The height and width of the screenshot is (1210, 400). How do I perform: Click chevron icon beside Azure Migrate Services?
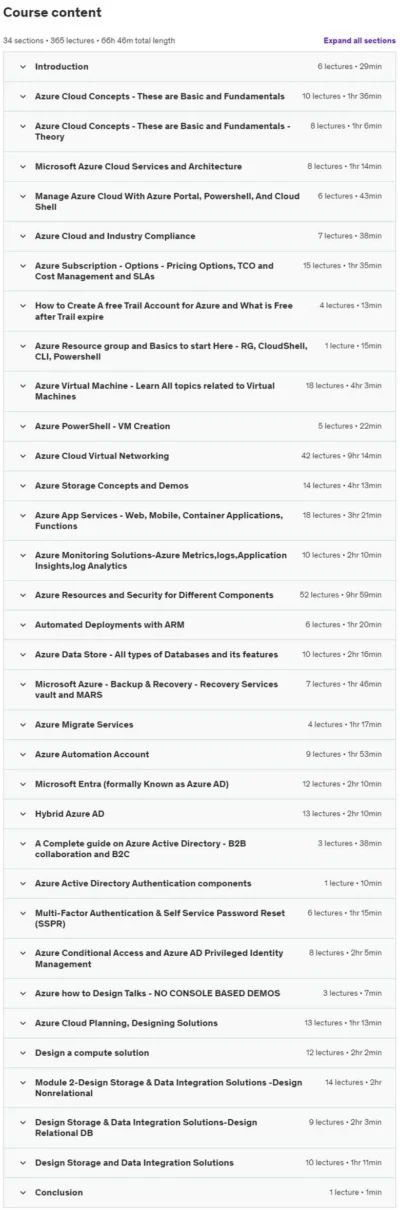(21, 725)
